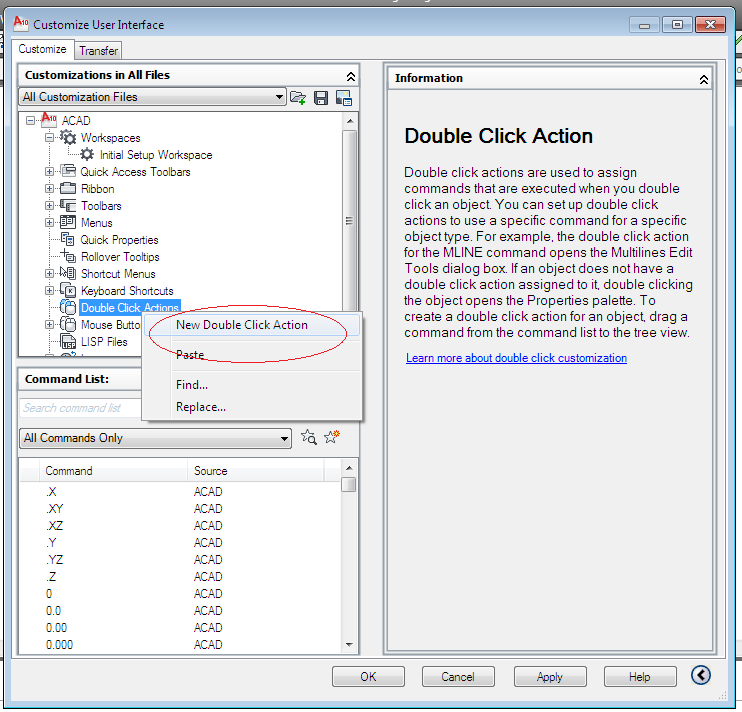Screen dimensions: 742x712
Task: Switch to the Transfer tab
Action: click(x=98, y=51)
